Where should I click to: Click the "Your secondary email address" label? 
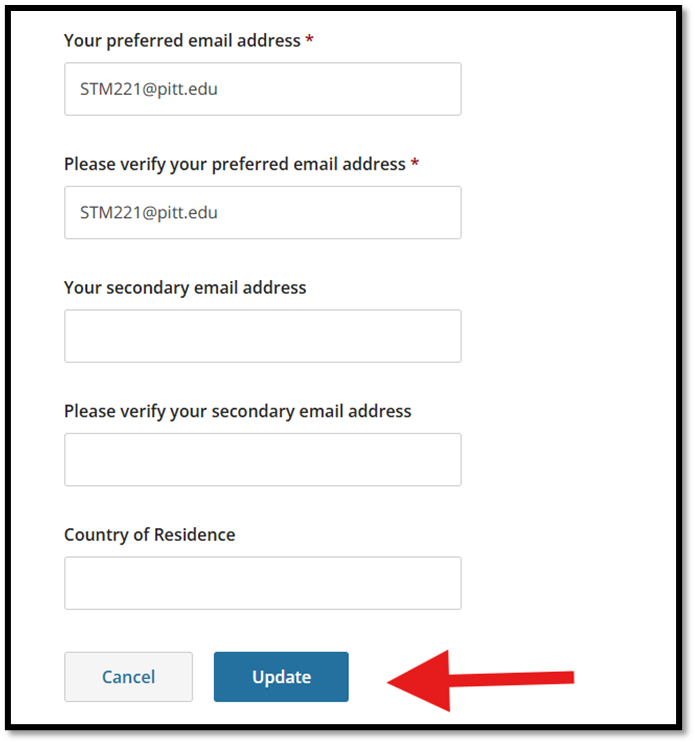(x=185, y=288)
